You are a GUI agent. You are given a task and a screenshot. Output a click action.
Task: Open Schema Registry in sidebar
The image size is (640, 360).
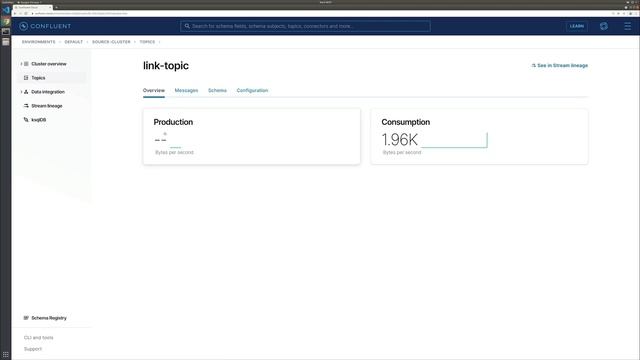[x=49, y=318]
